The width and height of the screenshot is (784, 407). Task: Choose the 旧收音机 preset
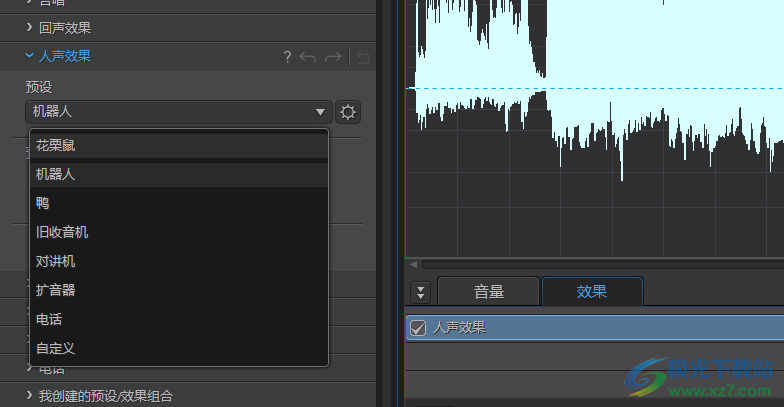[62, 232]
